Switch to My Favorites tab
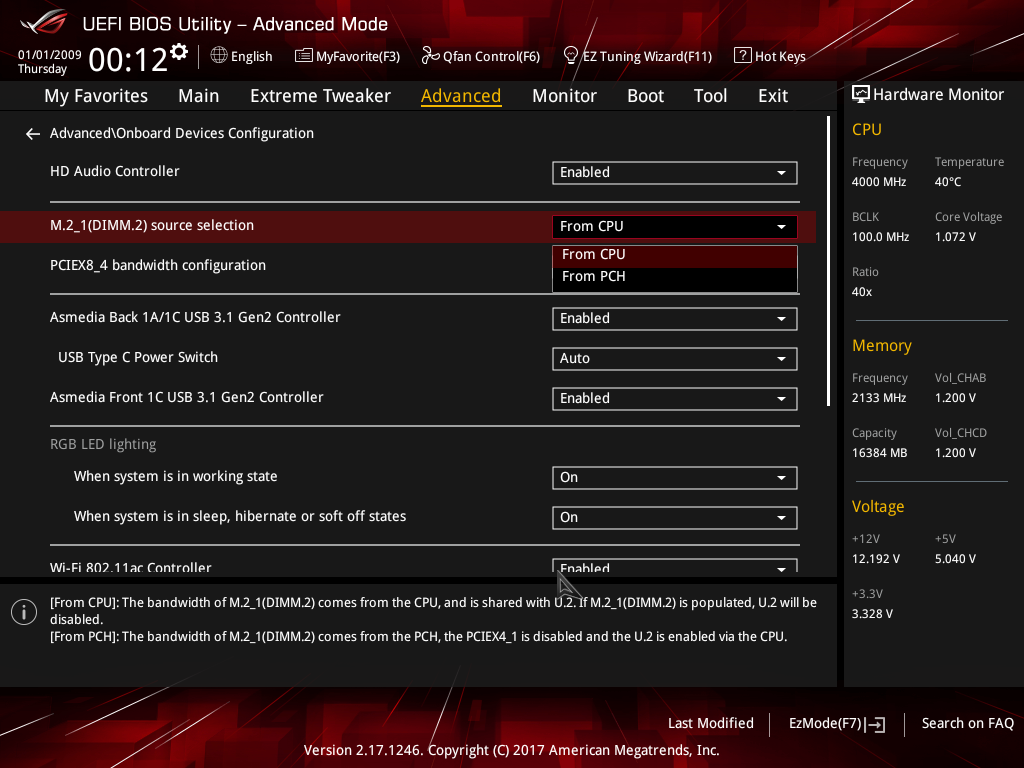 point(96,96)
